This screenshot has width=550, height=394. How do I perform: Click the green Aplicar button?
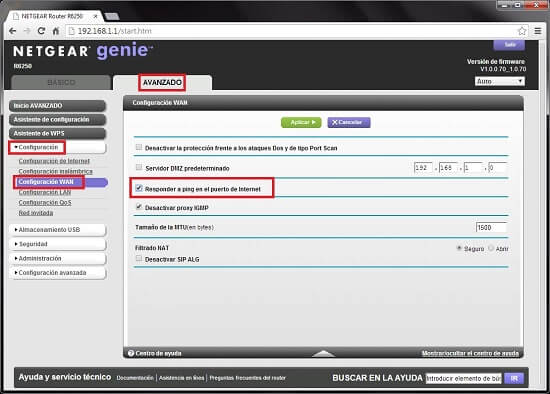tap(301, 122)
